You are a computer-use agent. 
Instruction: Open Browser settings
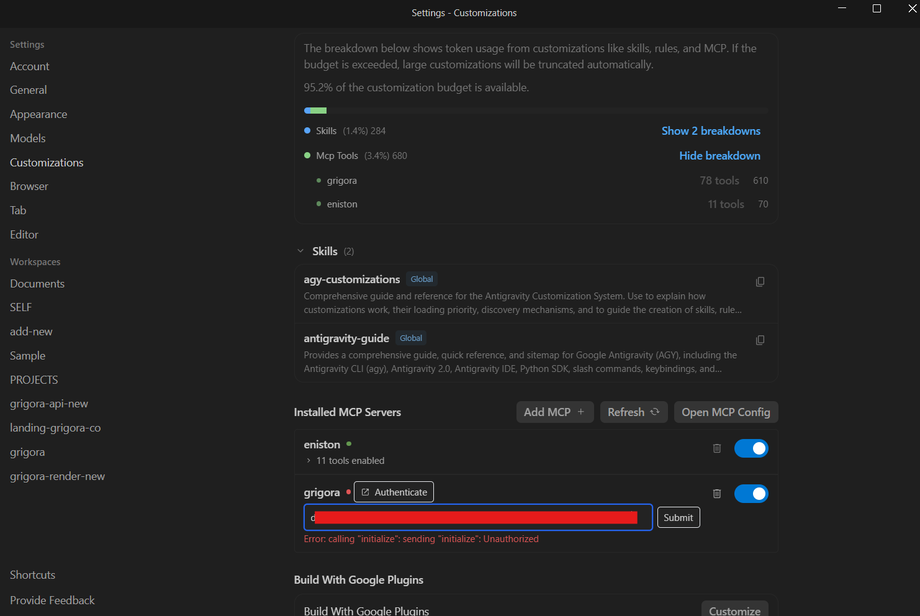(x=29, y=186)
